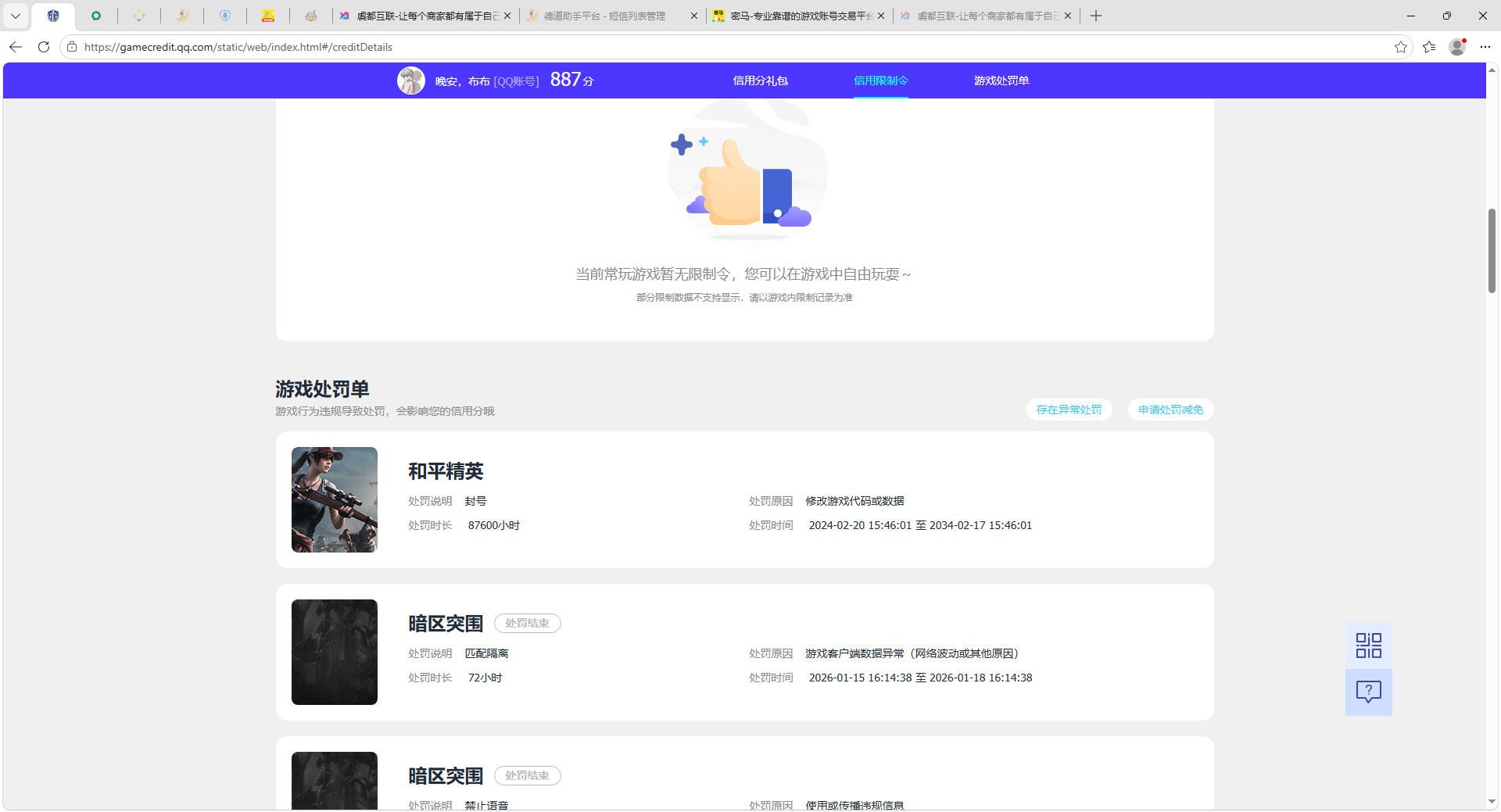
Task: Open the browser profile avatar
Action: [x=1457, y=47]
